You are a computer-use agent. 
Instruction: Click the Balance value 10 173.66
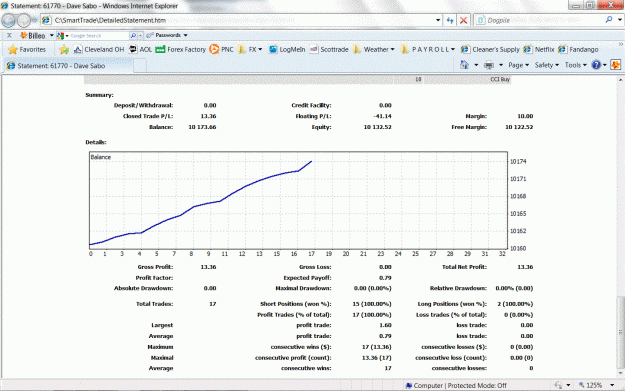[202, 127]
